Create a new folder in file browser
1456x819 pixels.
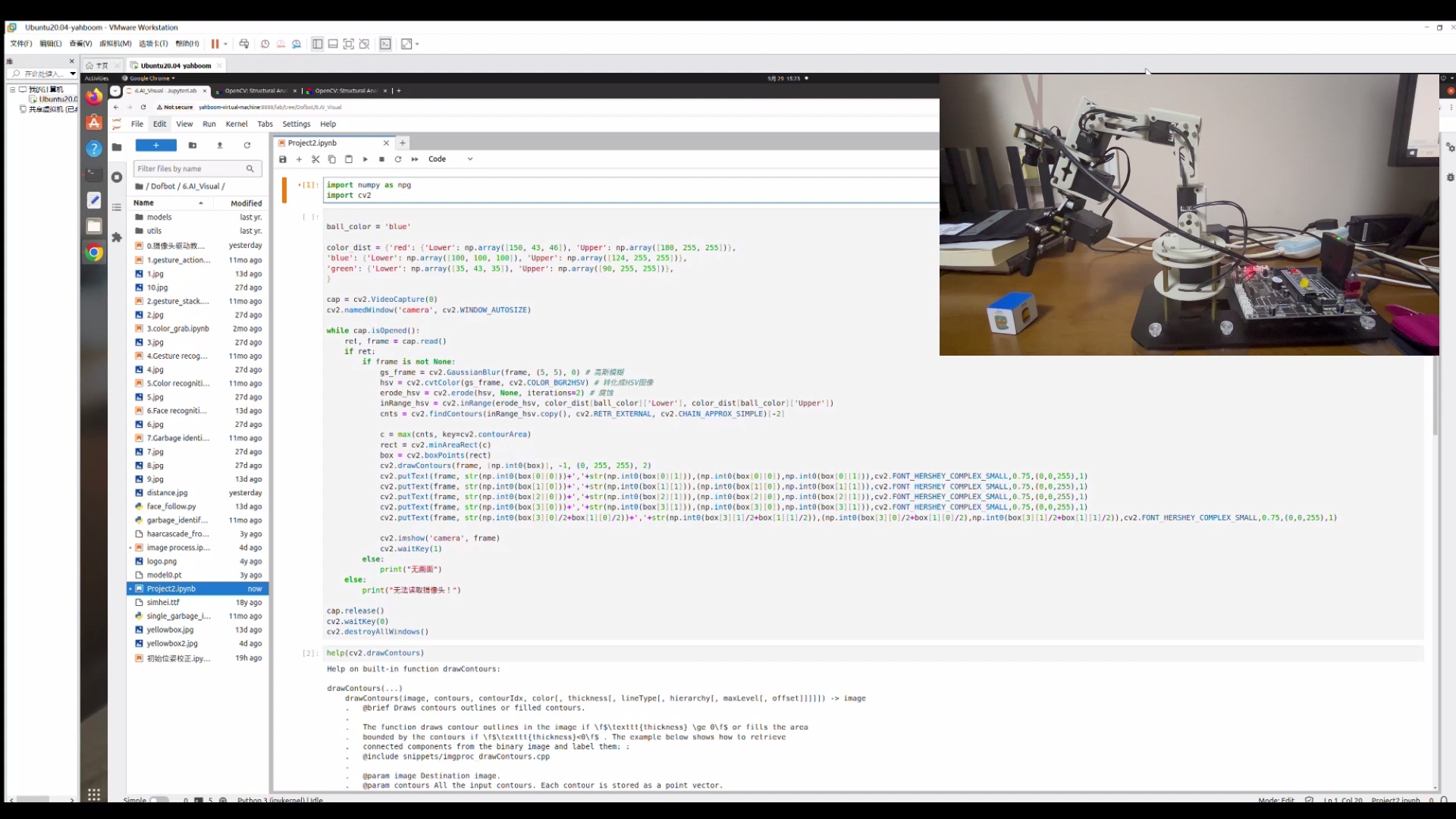click(193, 146)
